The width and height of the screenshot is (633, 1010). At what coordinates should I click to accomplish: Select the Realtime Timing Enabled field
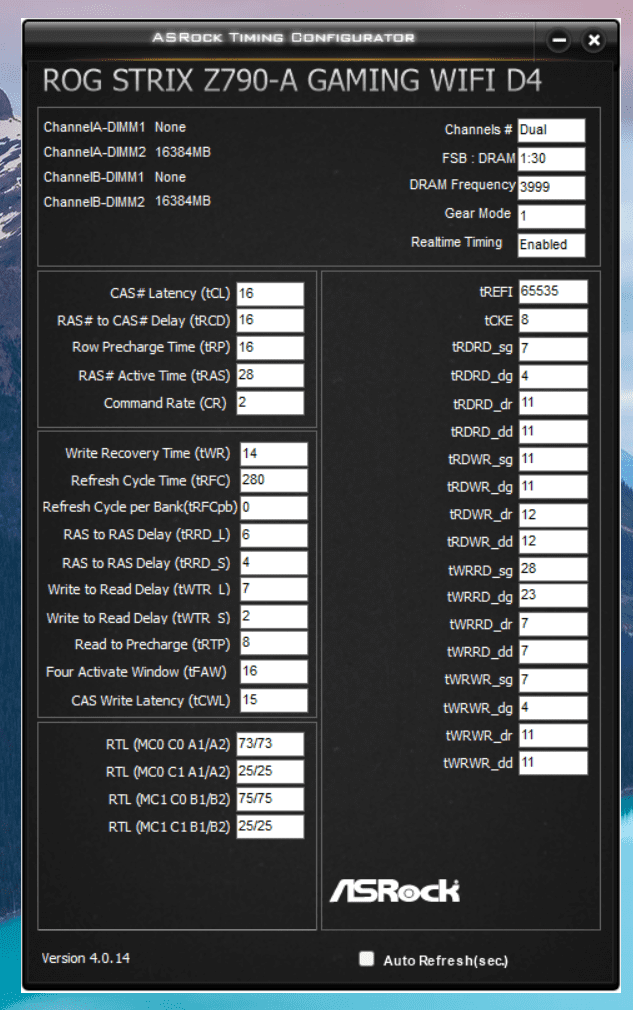tap(551, 245)
